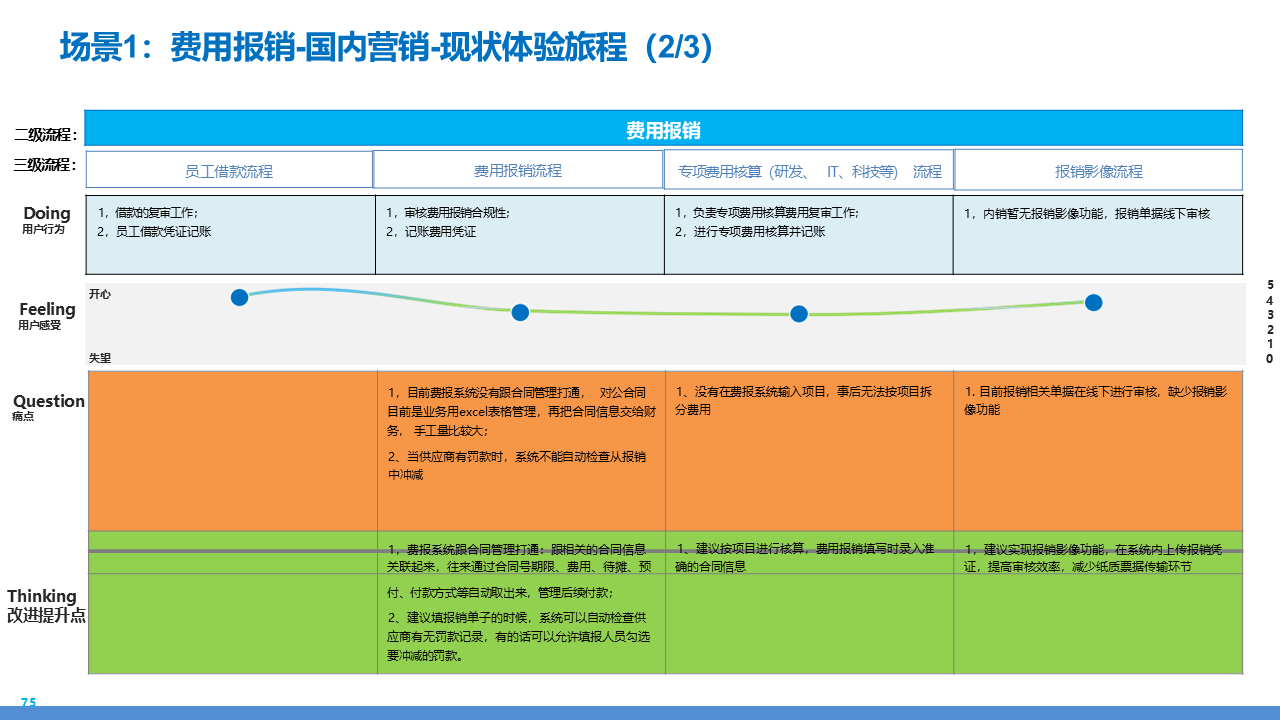Select the feeling dot for 报销影像流程
The height and width of the screenshot is (720, 1280).
1094,302
